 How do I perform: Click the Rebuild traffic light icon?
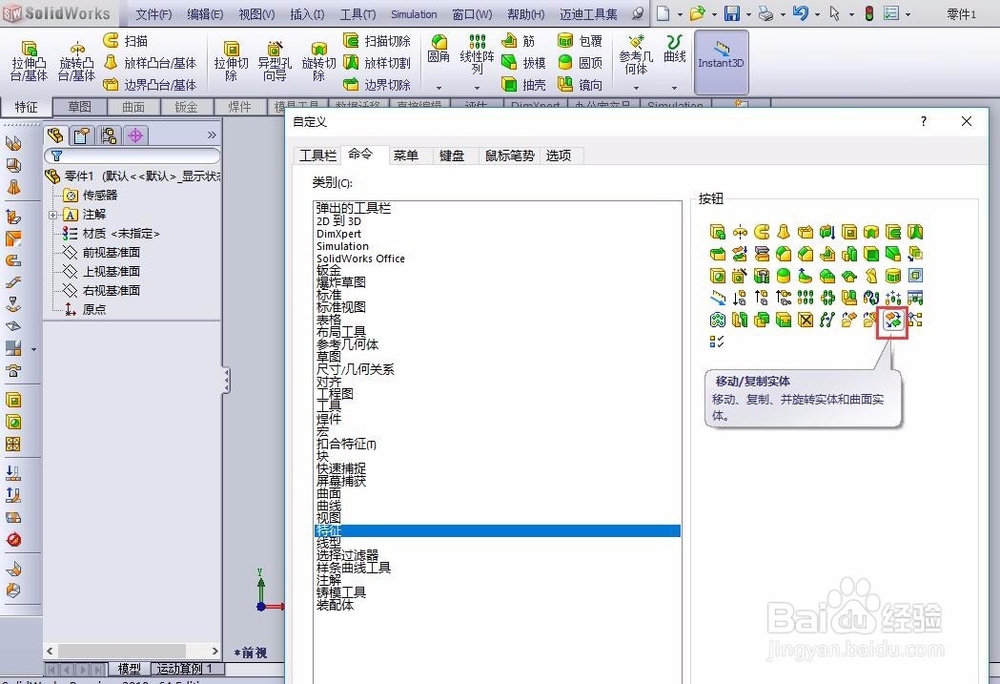869,13
